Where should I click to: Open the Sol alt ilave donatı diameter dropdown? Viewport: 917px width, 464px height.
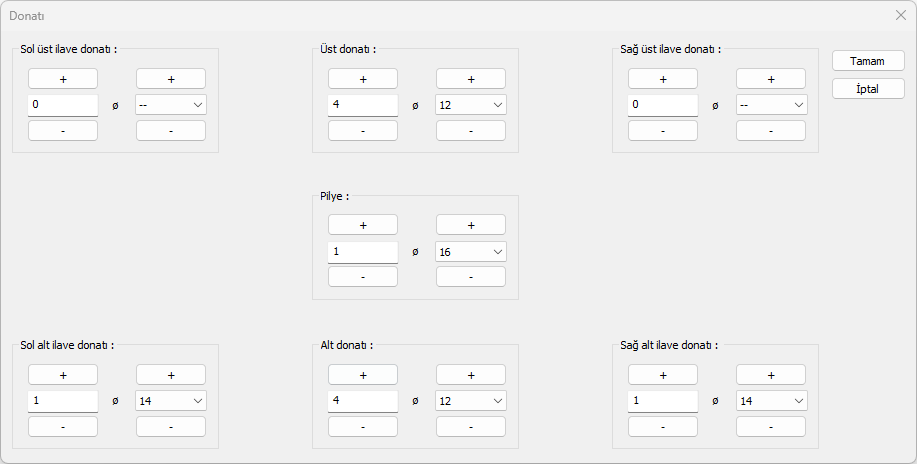(x=170, y=401)
